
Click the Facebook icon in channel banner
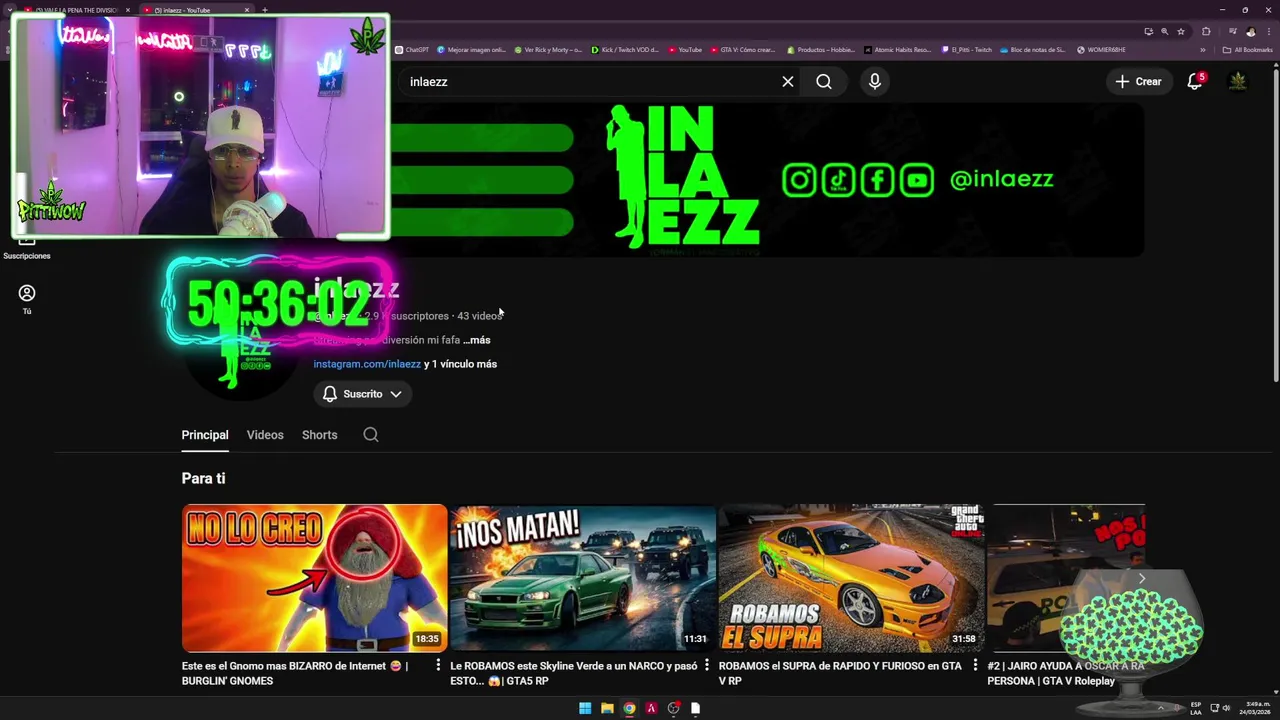(x=877, y=180)
